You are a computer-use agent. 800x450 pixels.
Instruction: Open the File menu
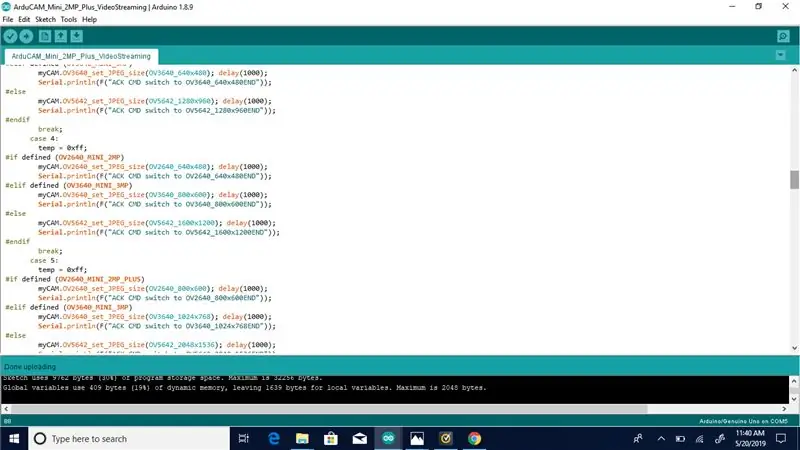[x=8, y=19]
